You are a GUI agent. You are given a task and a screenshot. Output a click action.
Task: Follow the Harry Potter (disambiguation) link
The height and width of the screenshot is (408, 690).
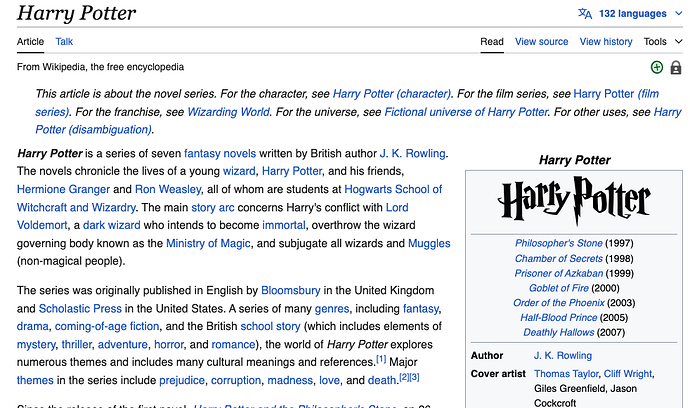point(93,129)
